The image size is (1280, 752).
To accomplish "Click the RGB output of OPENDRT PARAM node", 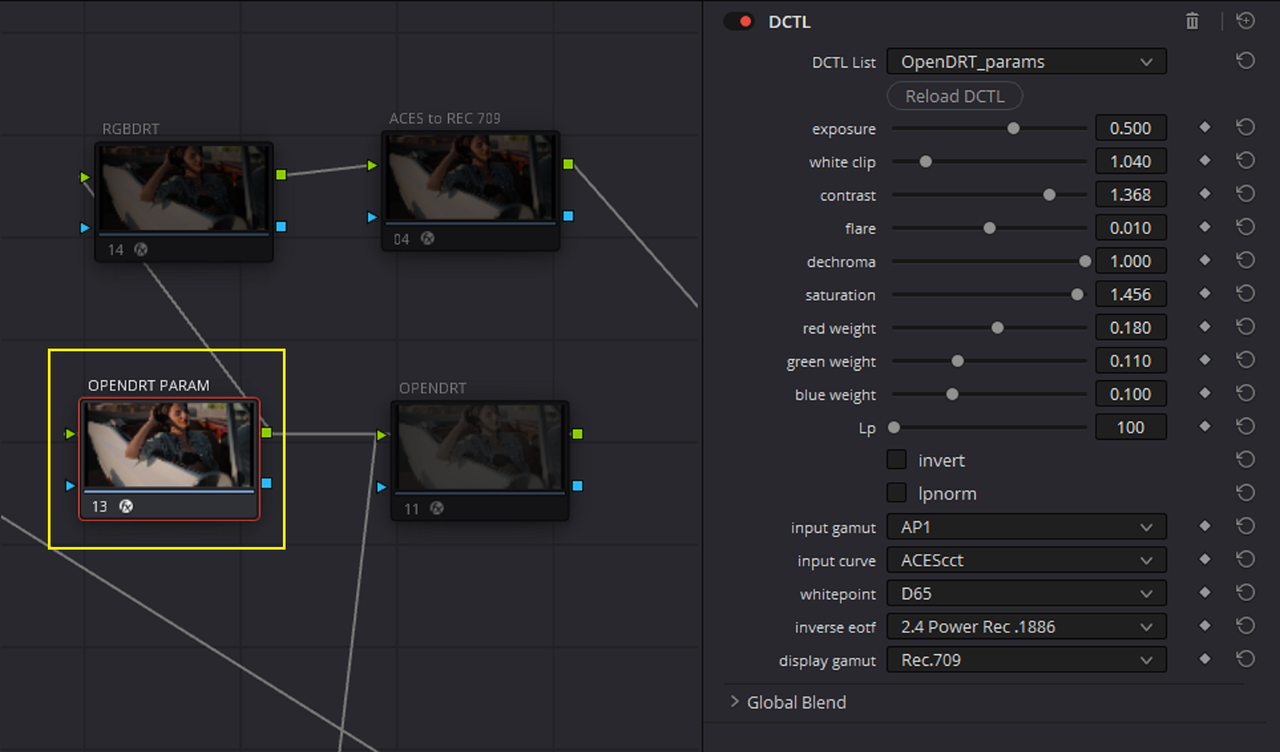I will 266,433.
